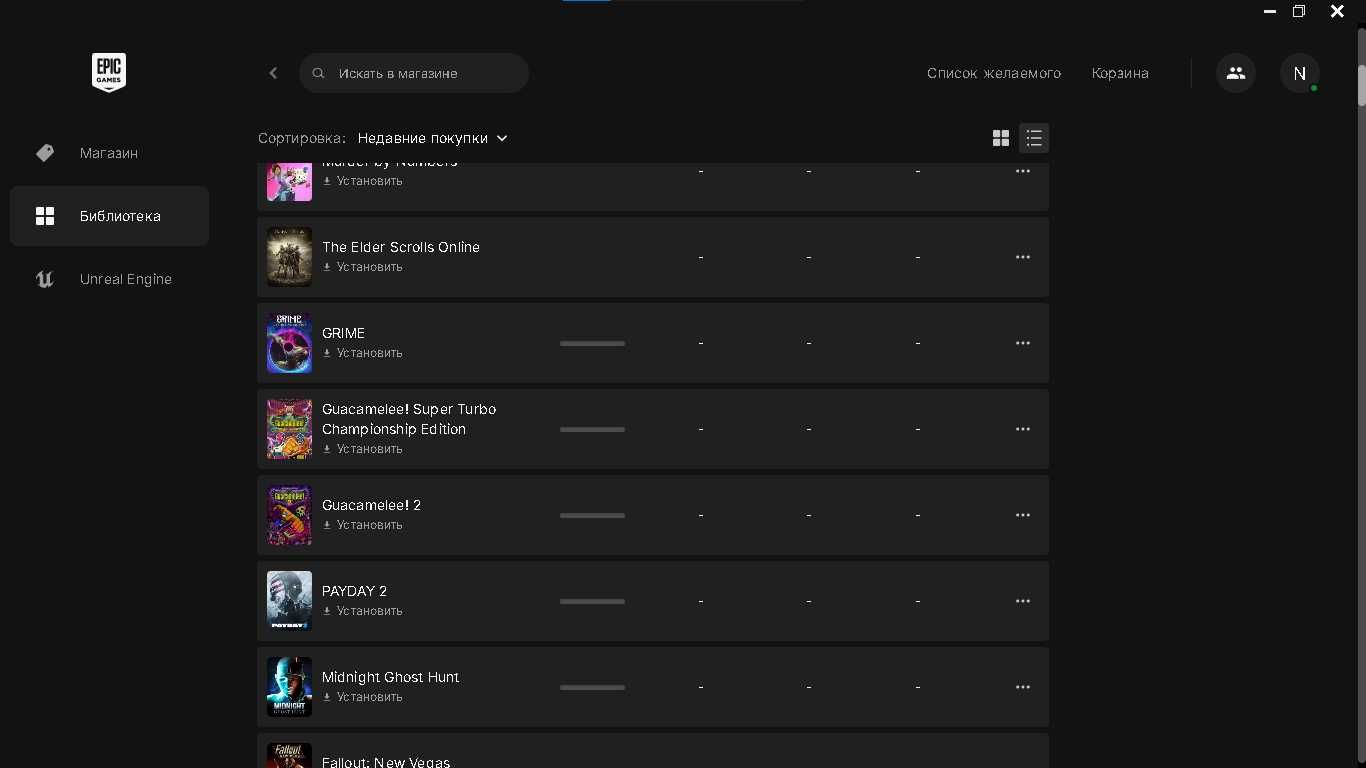The height and width of the screenshot is (768, 1366).
Task: Click Guacamelee! Super Turbo cover thumbnail
Action: click(x=289, y=429)
